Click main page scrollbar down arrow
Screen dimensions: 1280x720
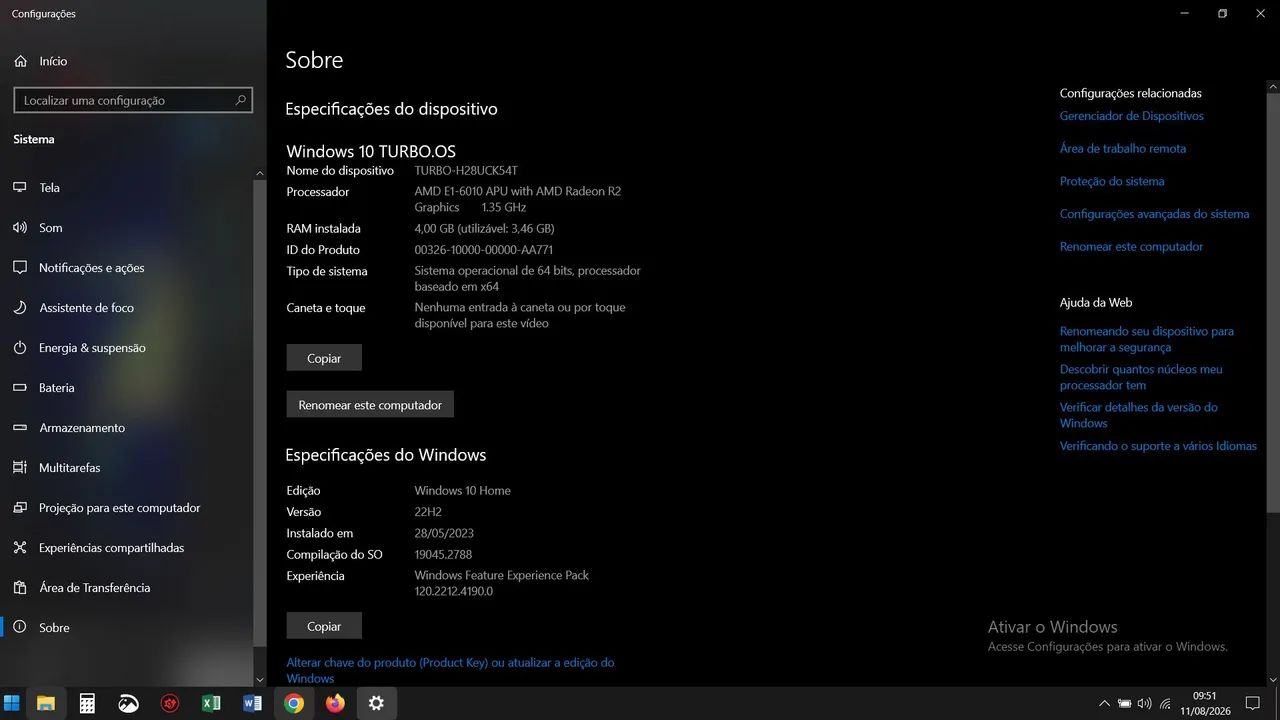(x=1273, y=680)
